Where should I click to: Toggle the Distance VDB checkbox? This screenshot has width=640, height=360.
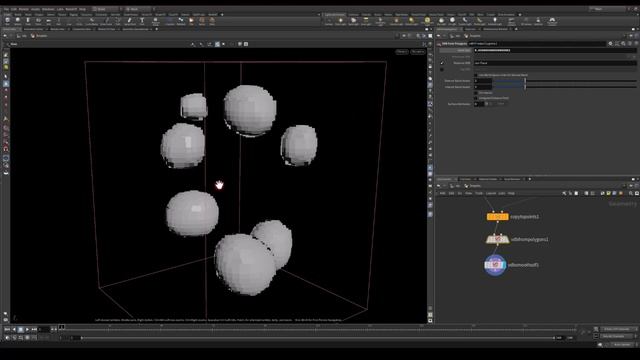(x=442, y=63)
